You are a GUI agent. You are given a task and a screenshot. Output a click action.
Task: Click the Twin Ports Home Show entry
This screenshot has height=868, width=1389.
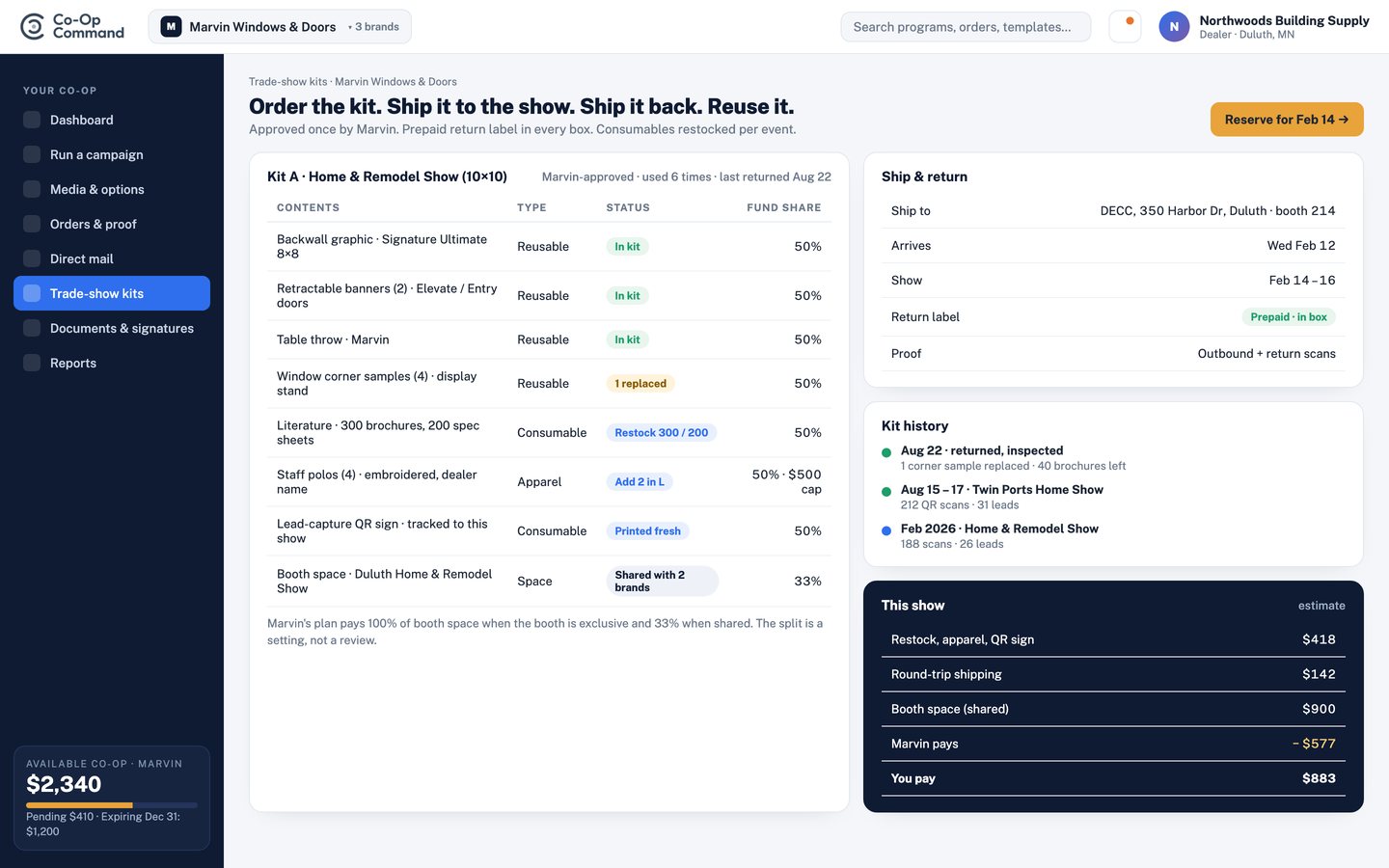point(1001,498)
